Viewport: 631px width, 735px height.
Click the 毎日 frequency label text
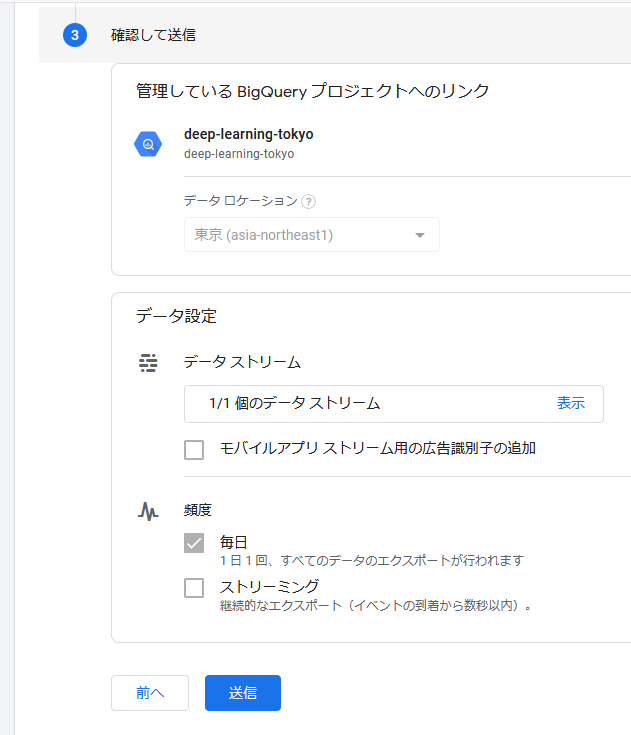pyautogui.click(x=233, y=542)
